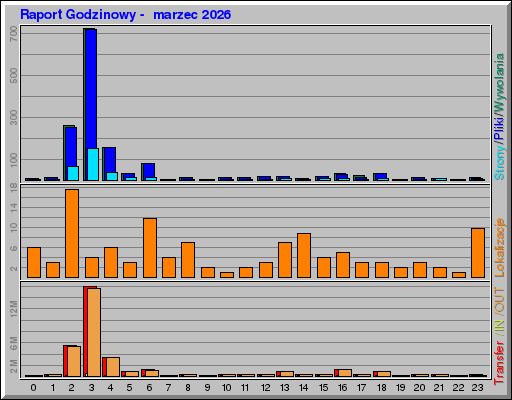512x400 pixels.
Task: Click the '6M' y-axis label
Action: point(14,343)
